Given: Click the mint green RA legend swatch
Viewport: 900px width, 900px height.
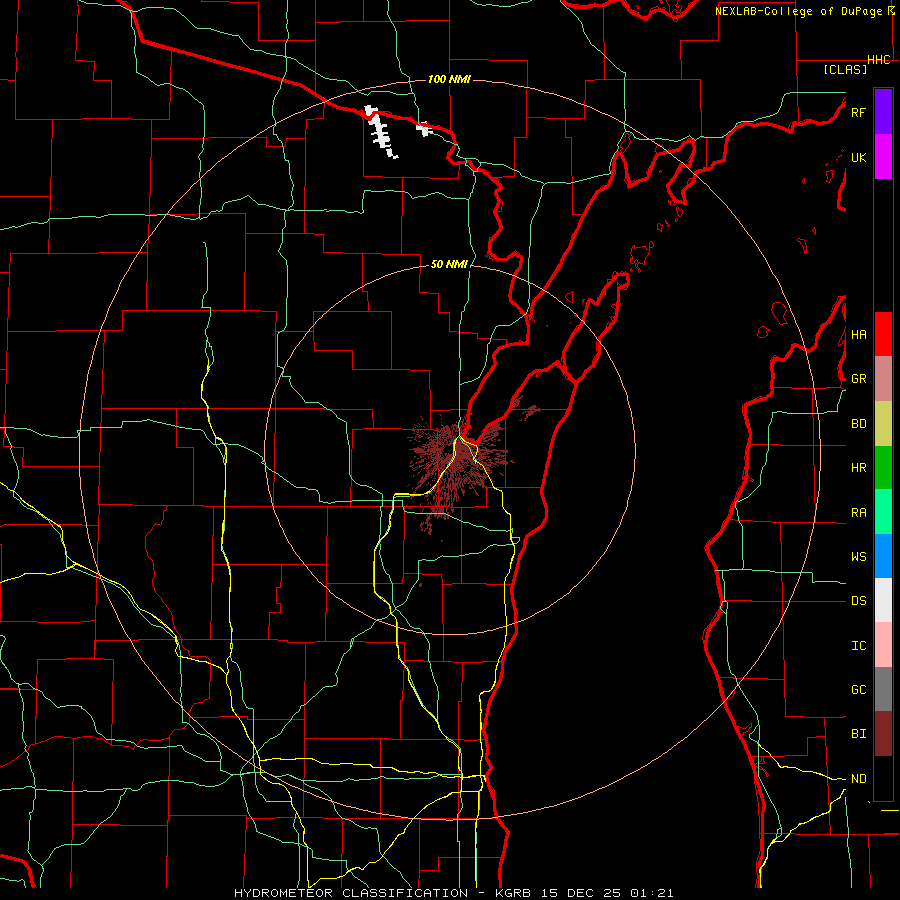Looking at the screenshot, I should click(x=883, y=512).
